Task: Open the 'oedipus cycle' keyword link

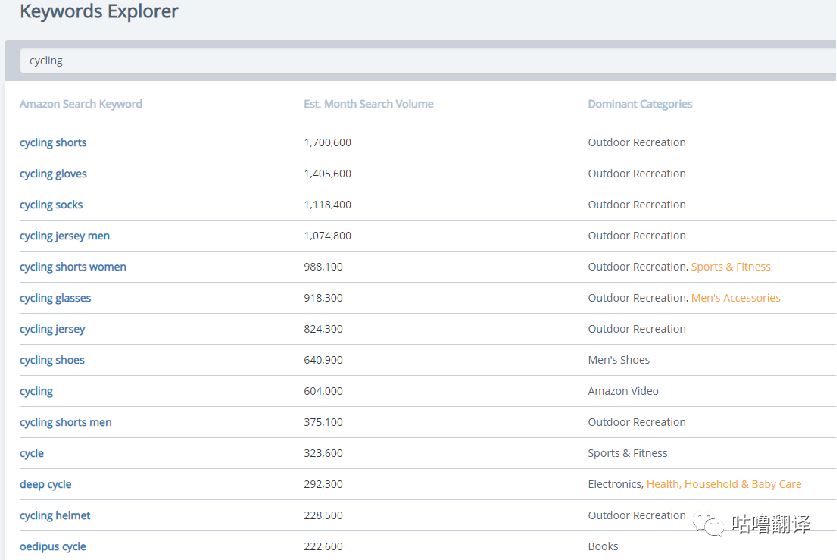Action: tap(53, 546)
